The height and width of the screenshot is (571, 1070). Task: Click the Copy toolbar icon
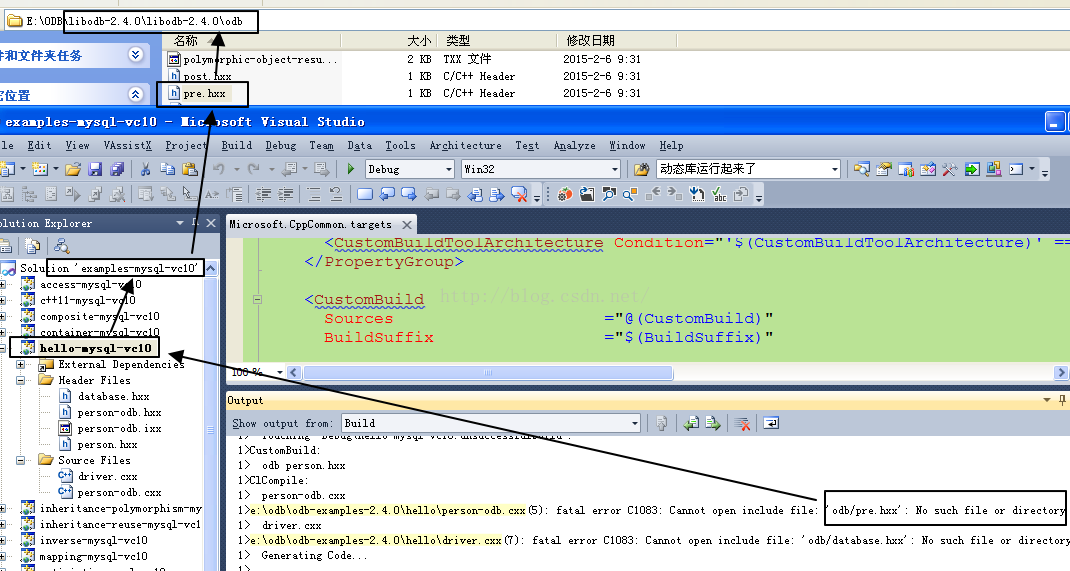click(x=167, y=169)
